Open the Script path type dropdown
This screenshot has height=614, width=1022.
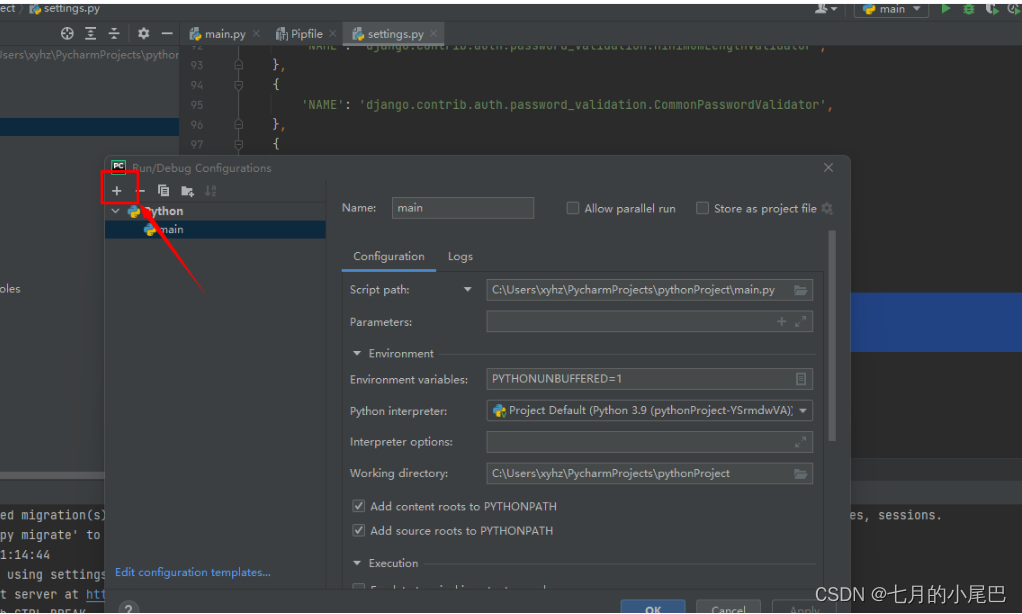tap(467, 290)
